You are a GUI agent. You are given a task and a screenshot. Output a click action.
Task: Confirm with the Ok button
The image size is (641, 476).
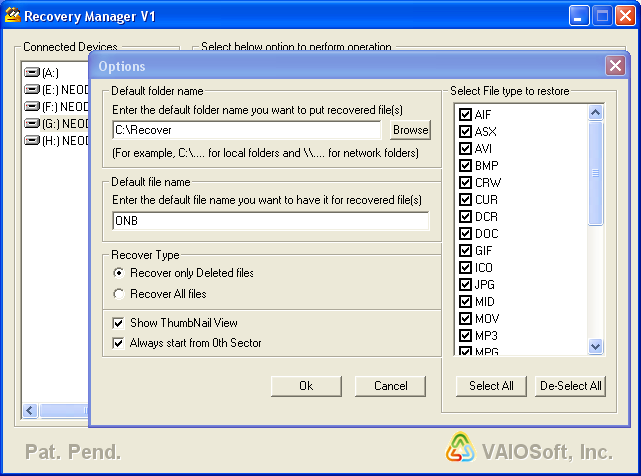pyautogui.click(x=306, y=386)
